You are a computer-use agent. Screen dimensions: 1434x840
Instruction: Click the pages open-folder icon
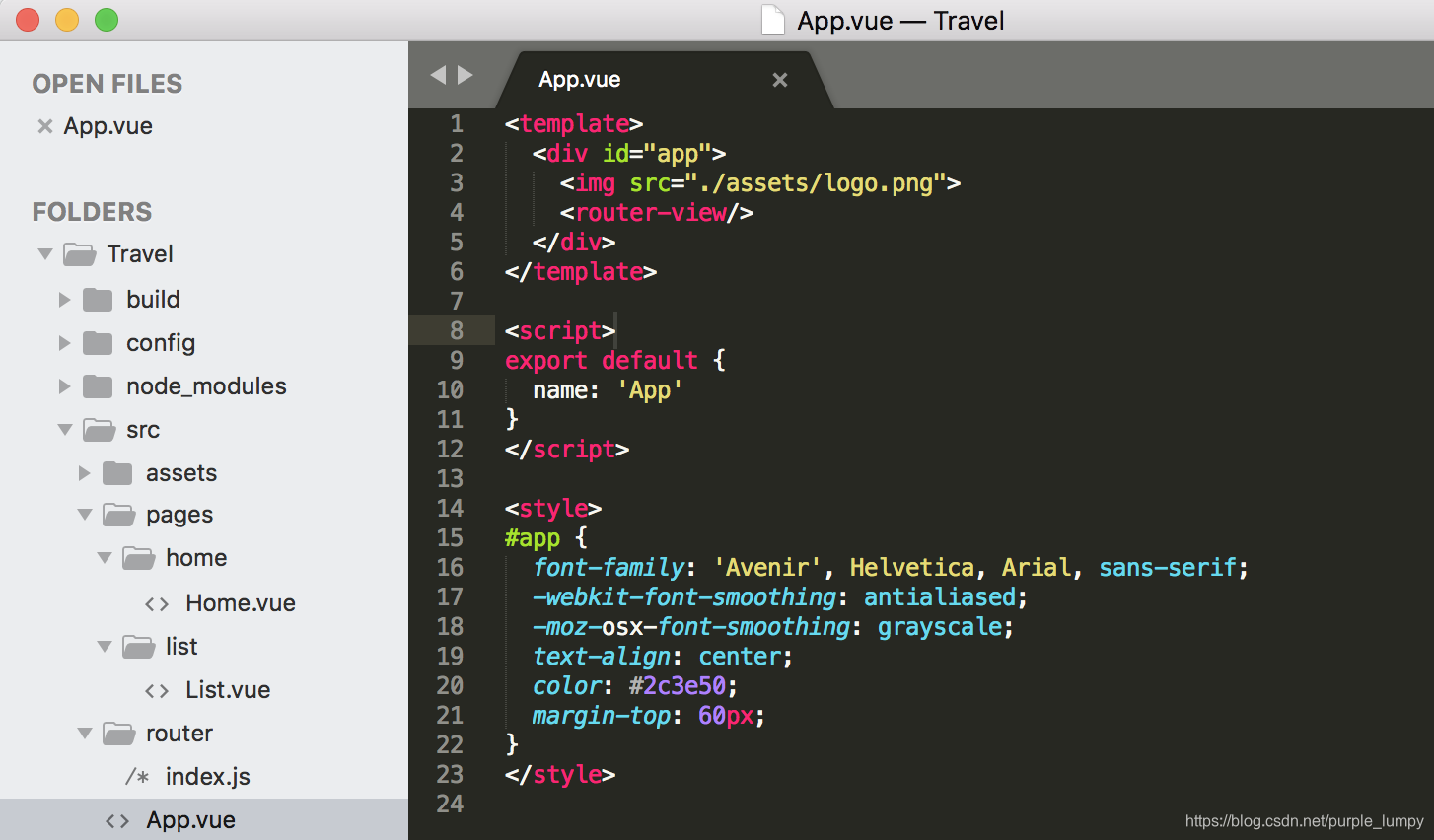pyautogui.click(x=119, y=515)
